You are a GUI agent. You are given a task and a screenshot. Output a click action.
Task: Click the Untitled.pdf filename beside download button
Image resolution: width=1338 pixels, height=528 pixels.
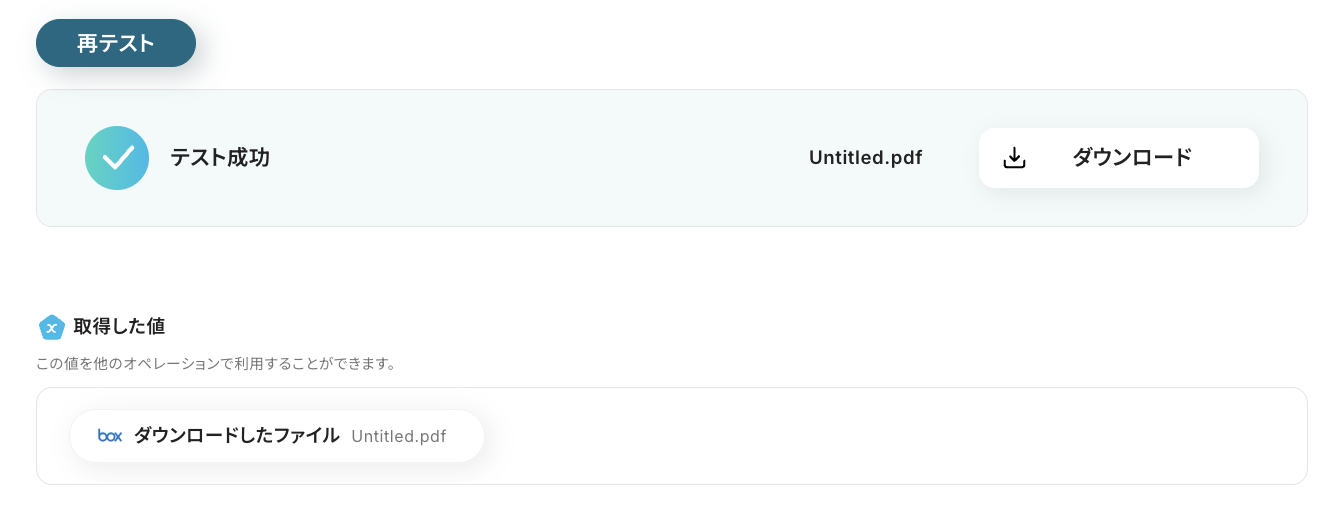(x=865, y=158)
